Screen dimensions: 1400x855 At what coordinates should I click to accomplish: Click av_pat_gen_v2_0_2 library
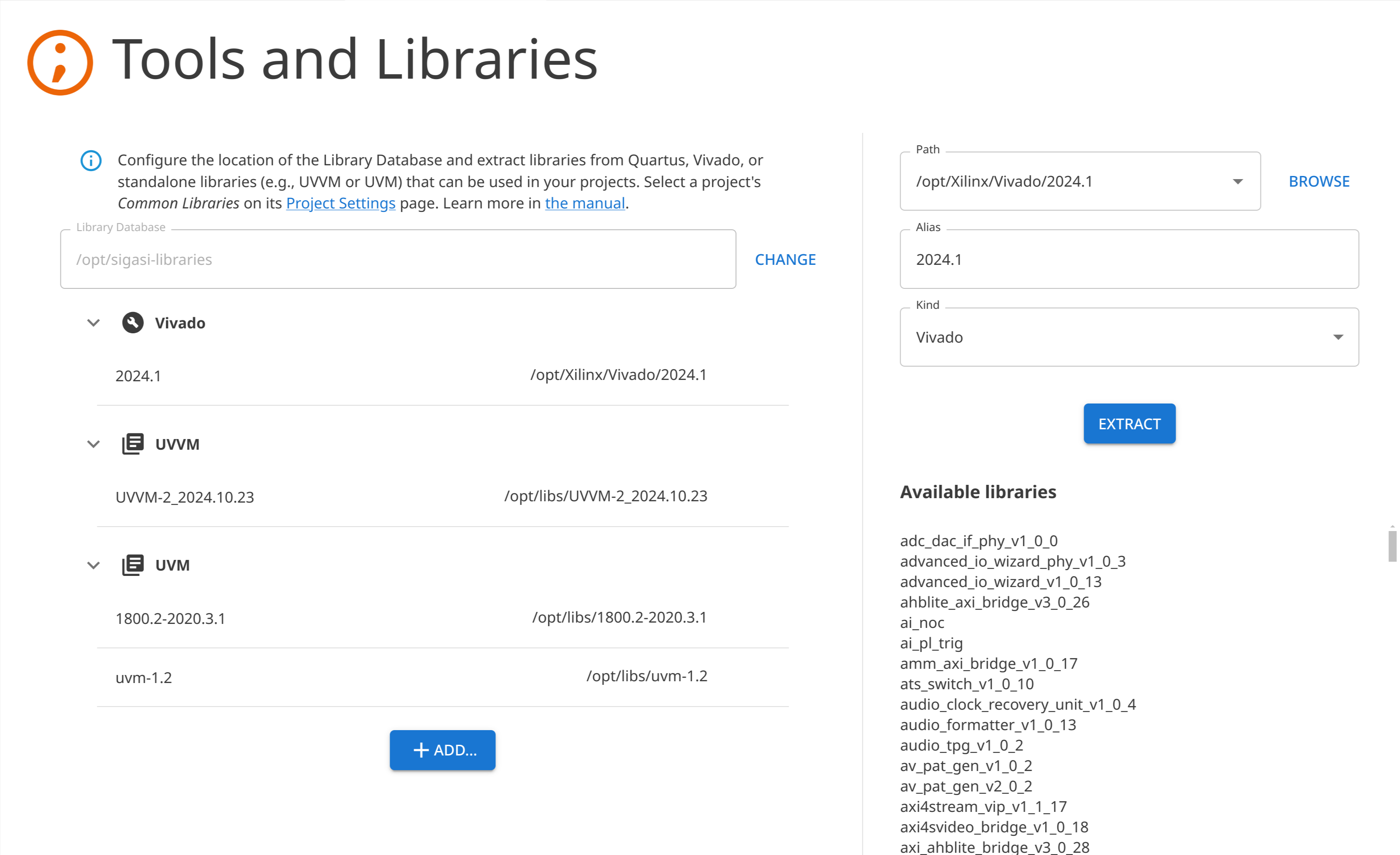pos(966,786)
